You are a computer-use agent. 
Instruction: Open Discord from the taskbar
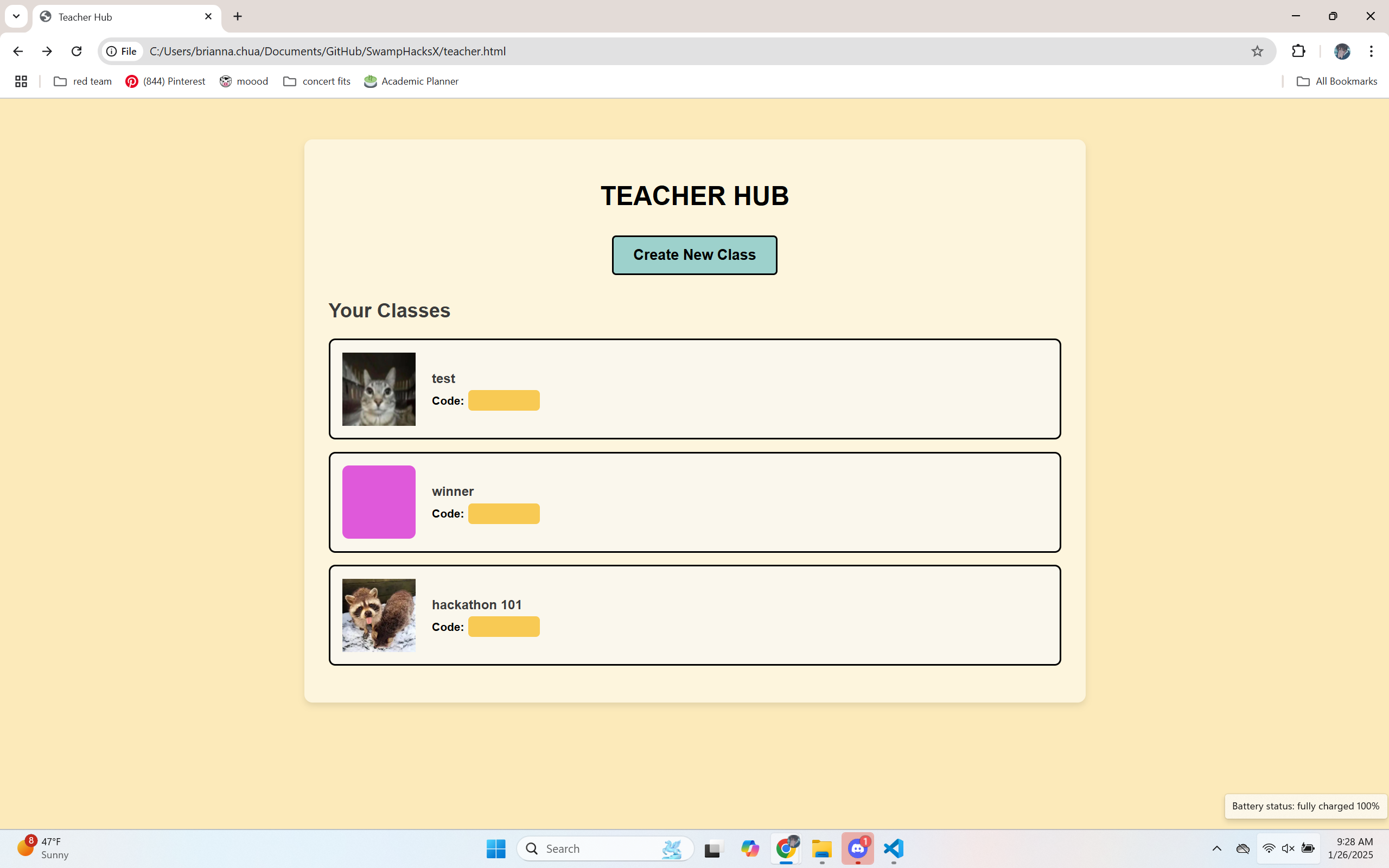click(857, 848)
